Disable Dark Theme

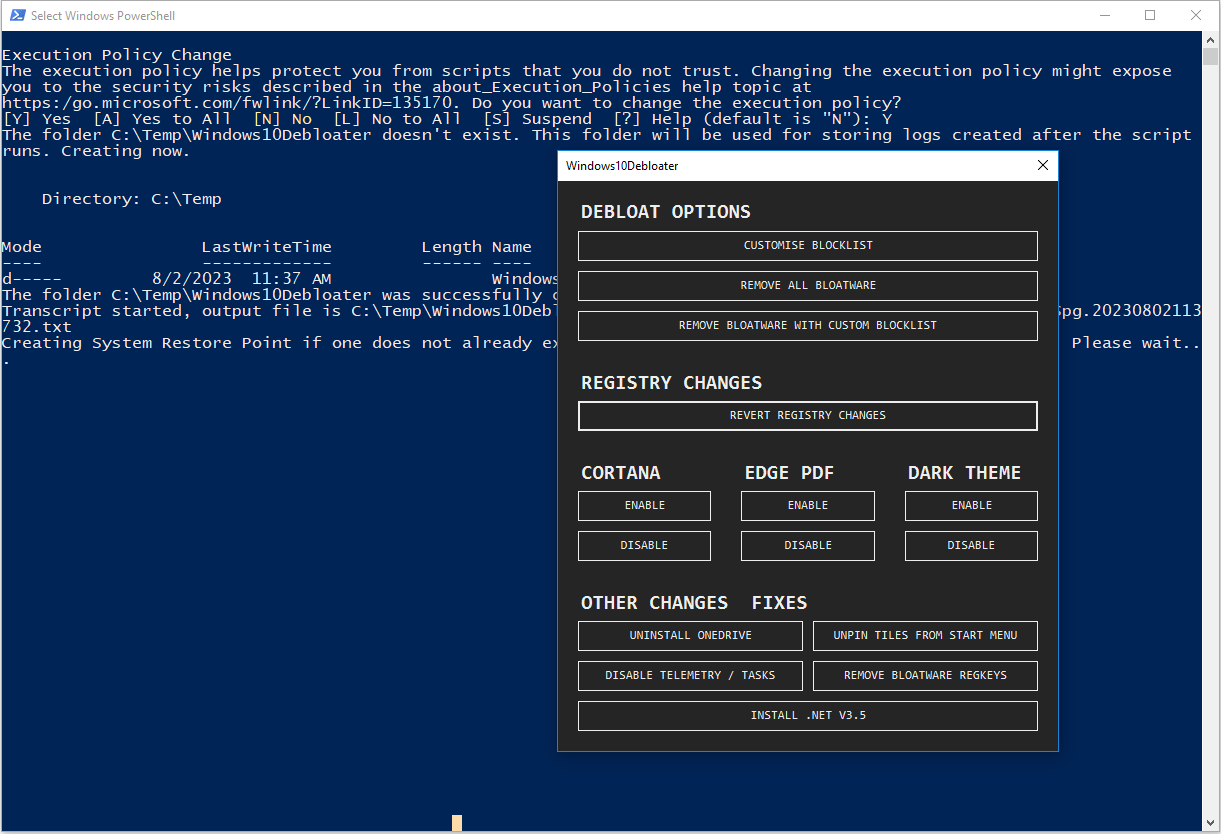pyautogui.click(x=971, y=546)
